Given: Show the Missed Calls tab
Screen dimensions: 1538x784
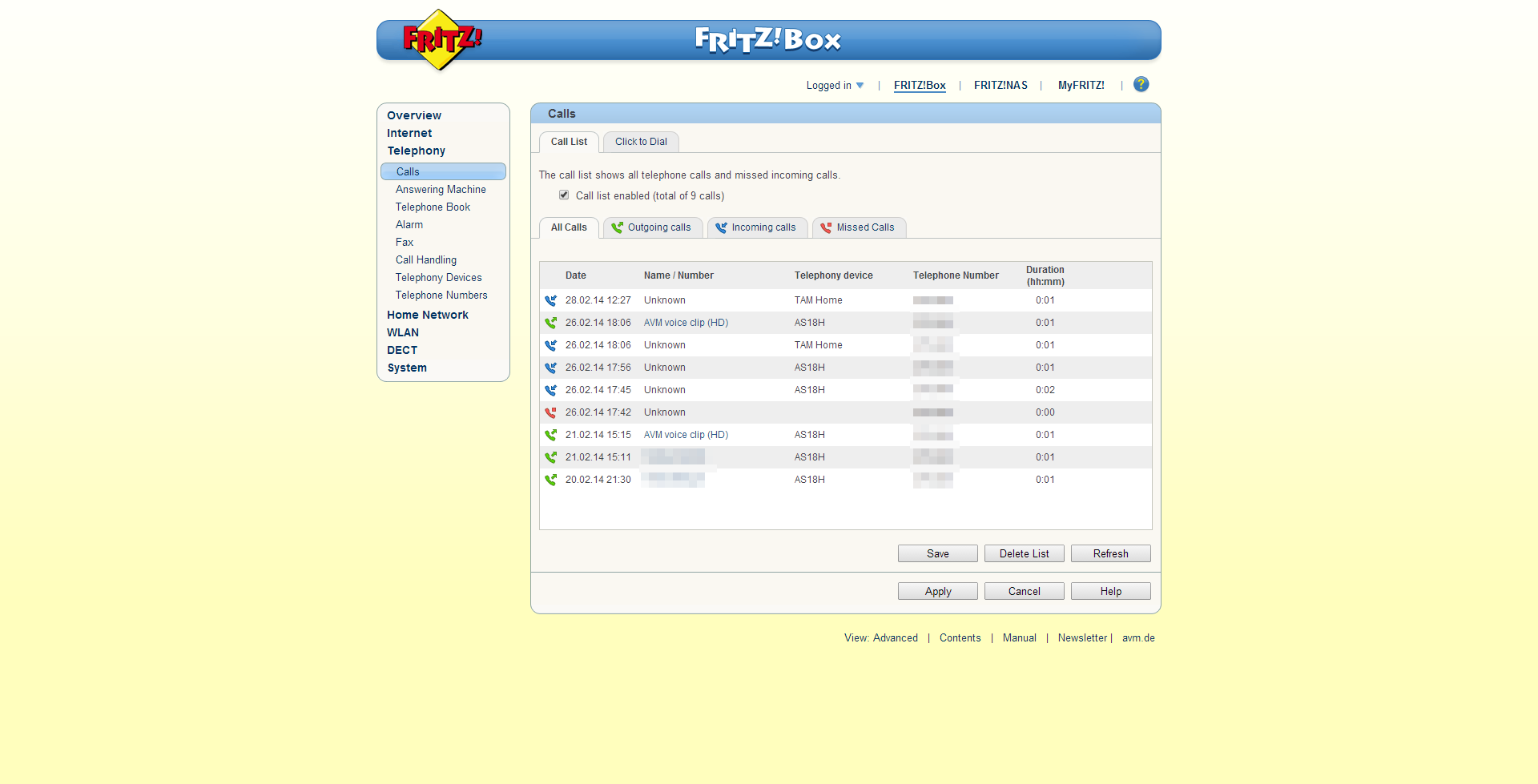Looking at the screenshot, I should (x=859, y=227).
